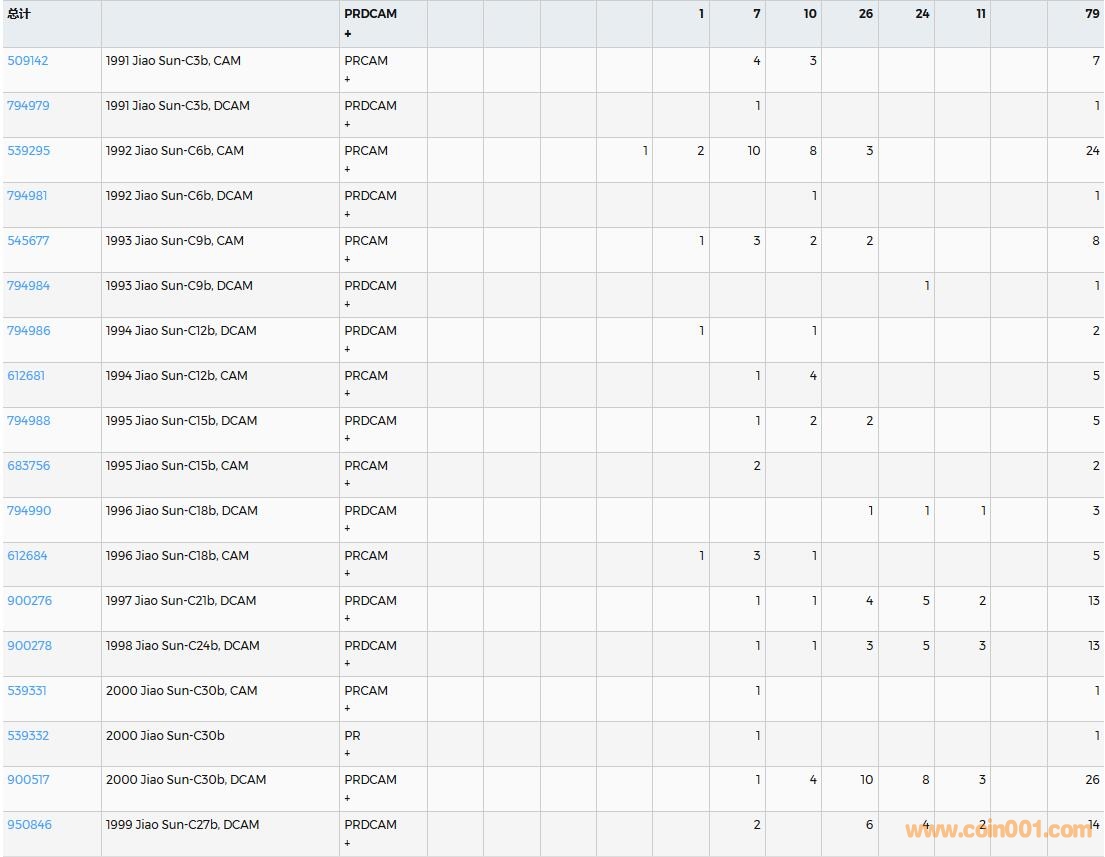The height and width of the screenshot is (857, 1105).
Task: Click the 539295 coin number link
Action: coord(28,151)
